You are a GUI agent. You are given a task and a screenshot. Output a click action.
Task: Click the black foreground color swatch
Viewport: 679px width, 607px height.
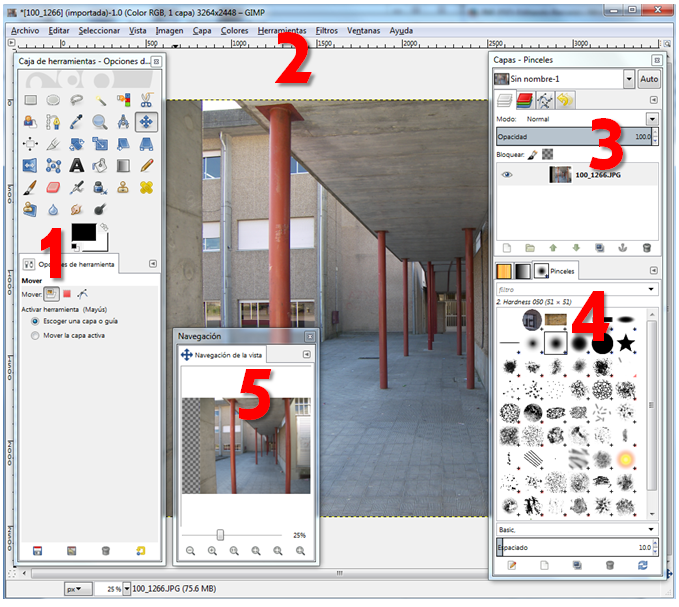pyautogui.click(x=84, y=232)
